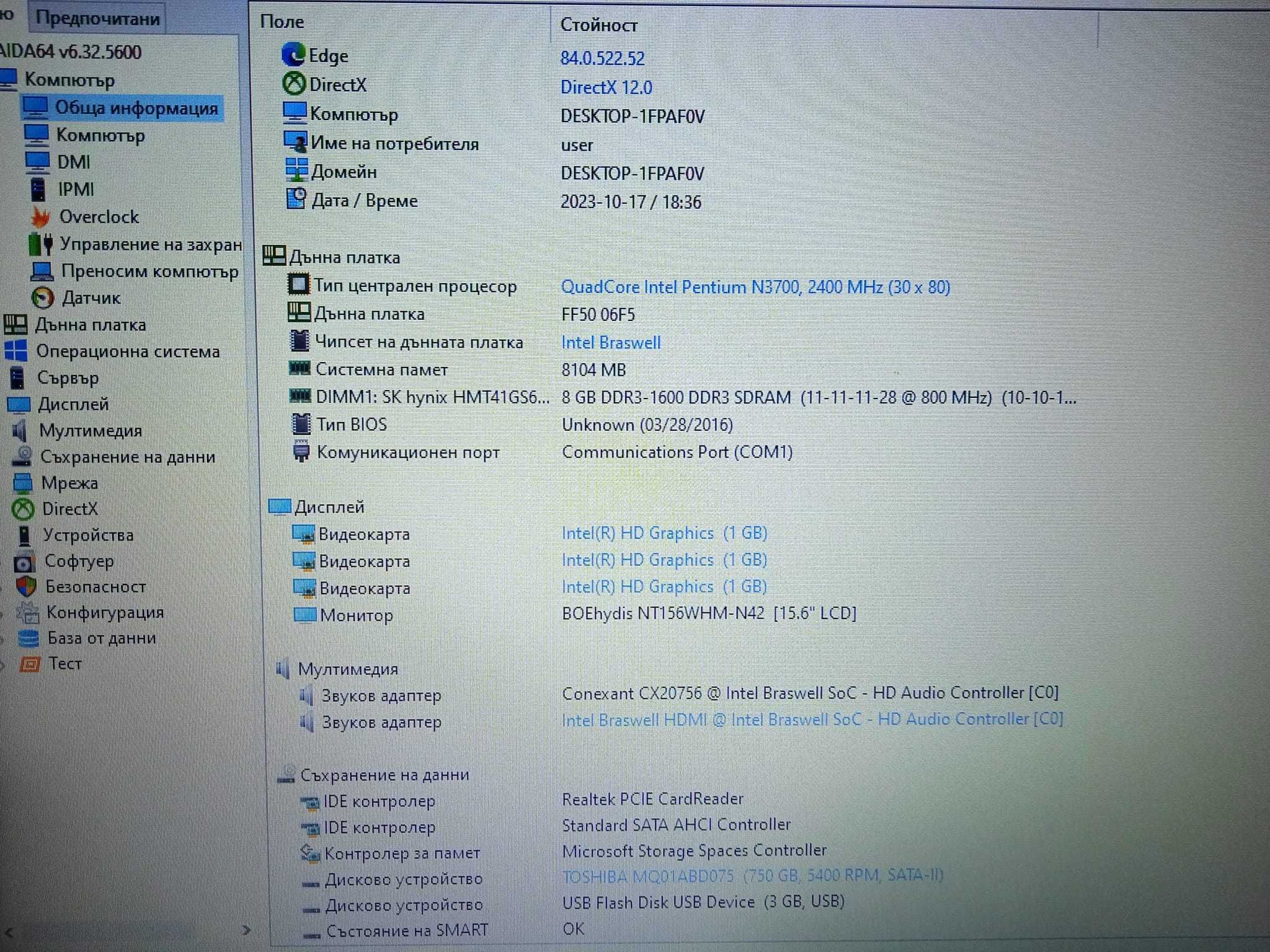Select the Тип BIOS row
This screenshot has height=952, width=1270.
tap(512, 425)
